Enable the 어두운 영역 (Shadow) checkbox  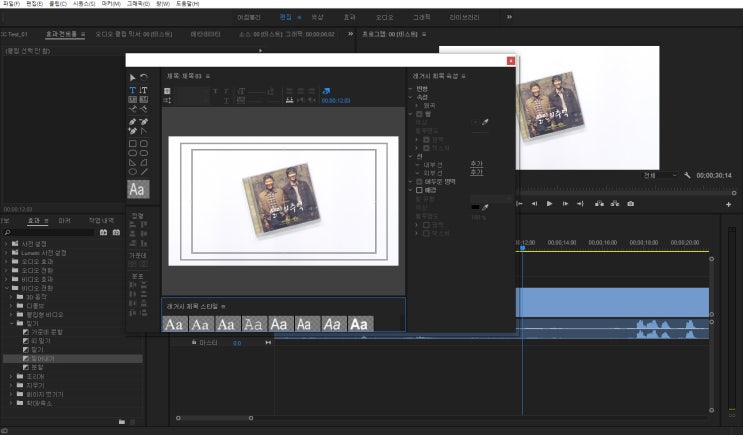(x=419, y=181)
